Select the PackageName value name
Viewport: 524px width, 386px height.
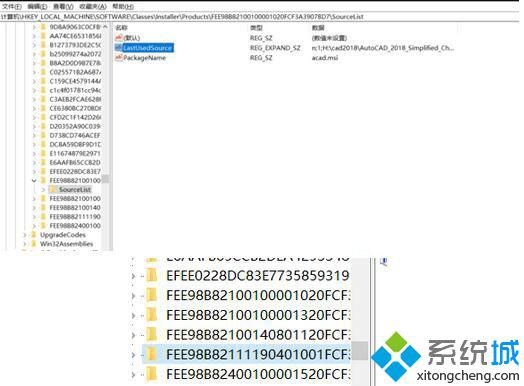(145, 58)
